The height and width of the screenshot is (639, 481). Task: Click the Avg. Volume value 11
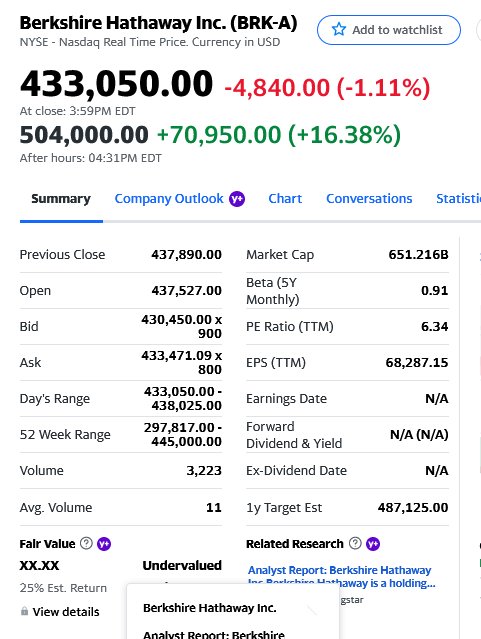point(214,507)
